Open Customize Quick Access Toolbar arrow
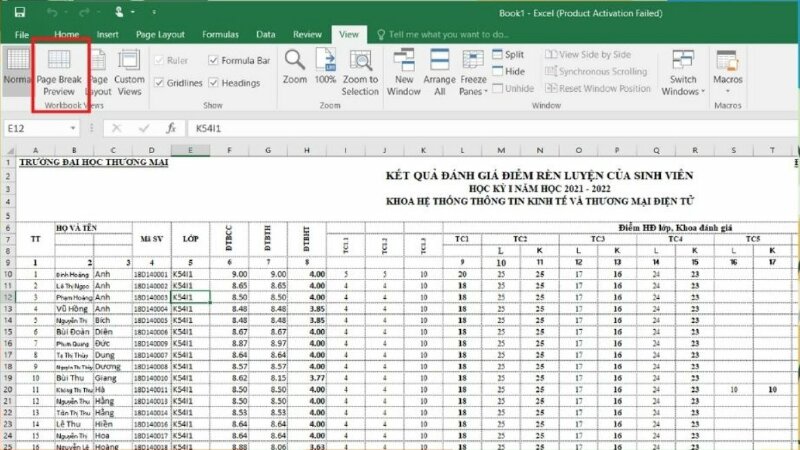Screen dimensions: 800x450 pos(154,12)
